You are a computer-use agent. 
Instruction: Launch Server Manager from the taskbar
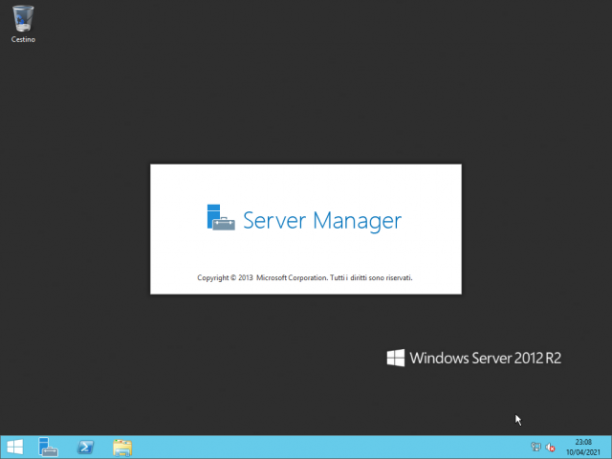[x=48, y=447]
